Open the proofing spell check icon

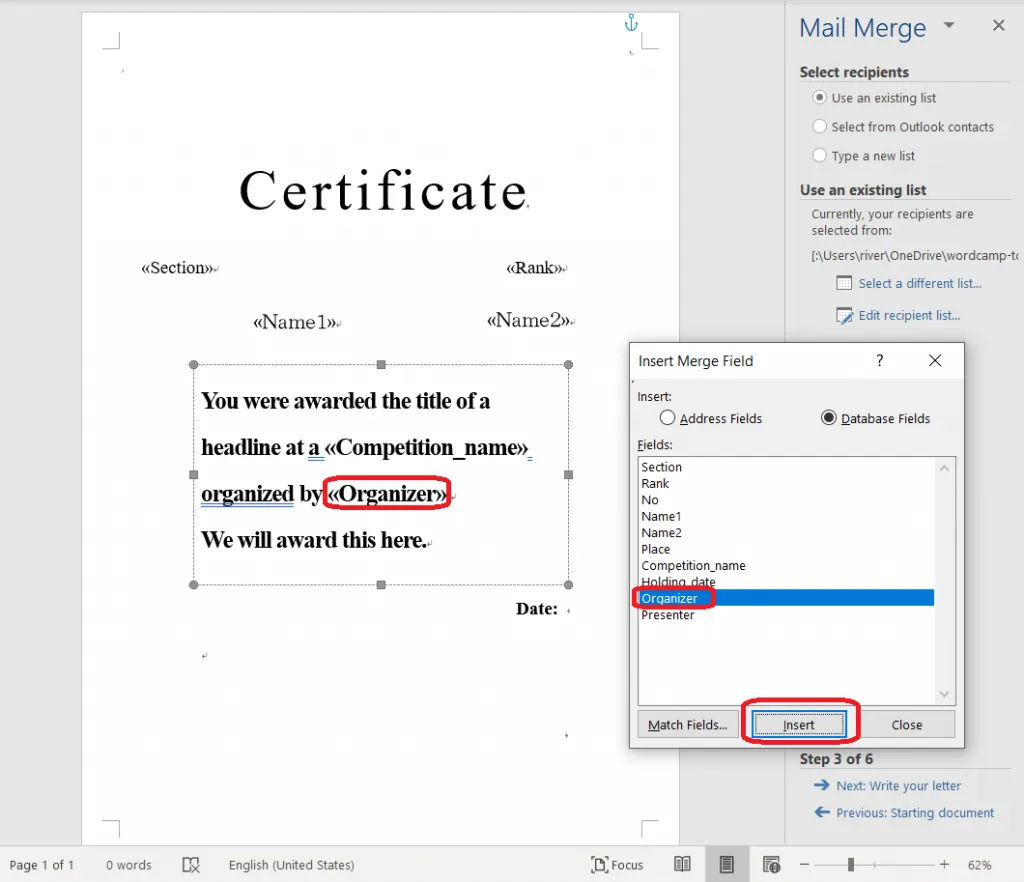pyautogui.click(x=191, y=865)
